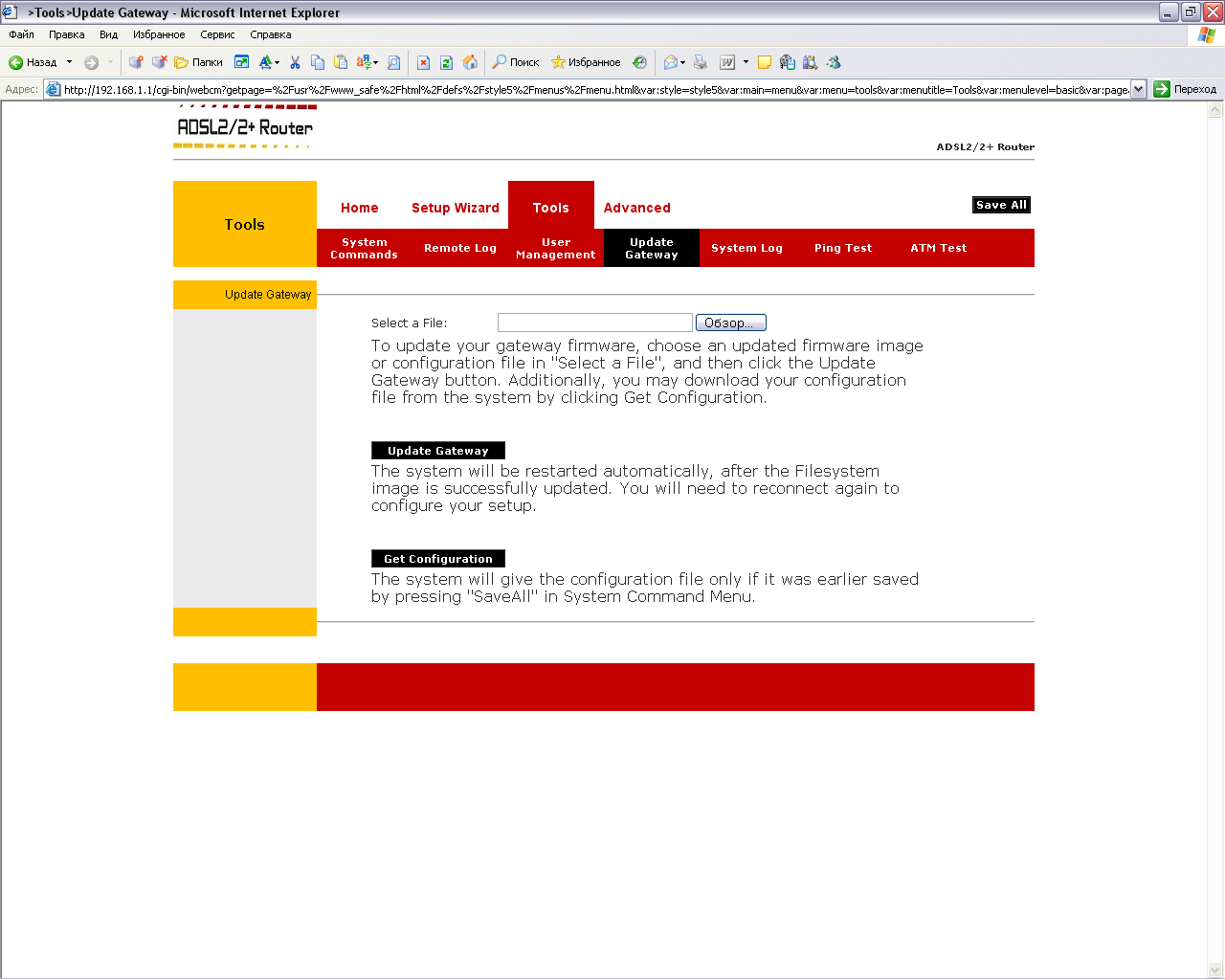The width and height of the screenshot is (1225, 980).
Task: Open the Setup Wizard tab
Action: click(456, 208)
